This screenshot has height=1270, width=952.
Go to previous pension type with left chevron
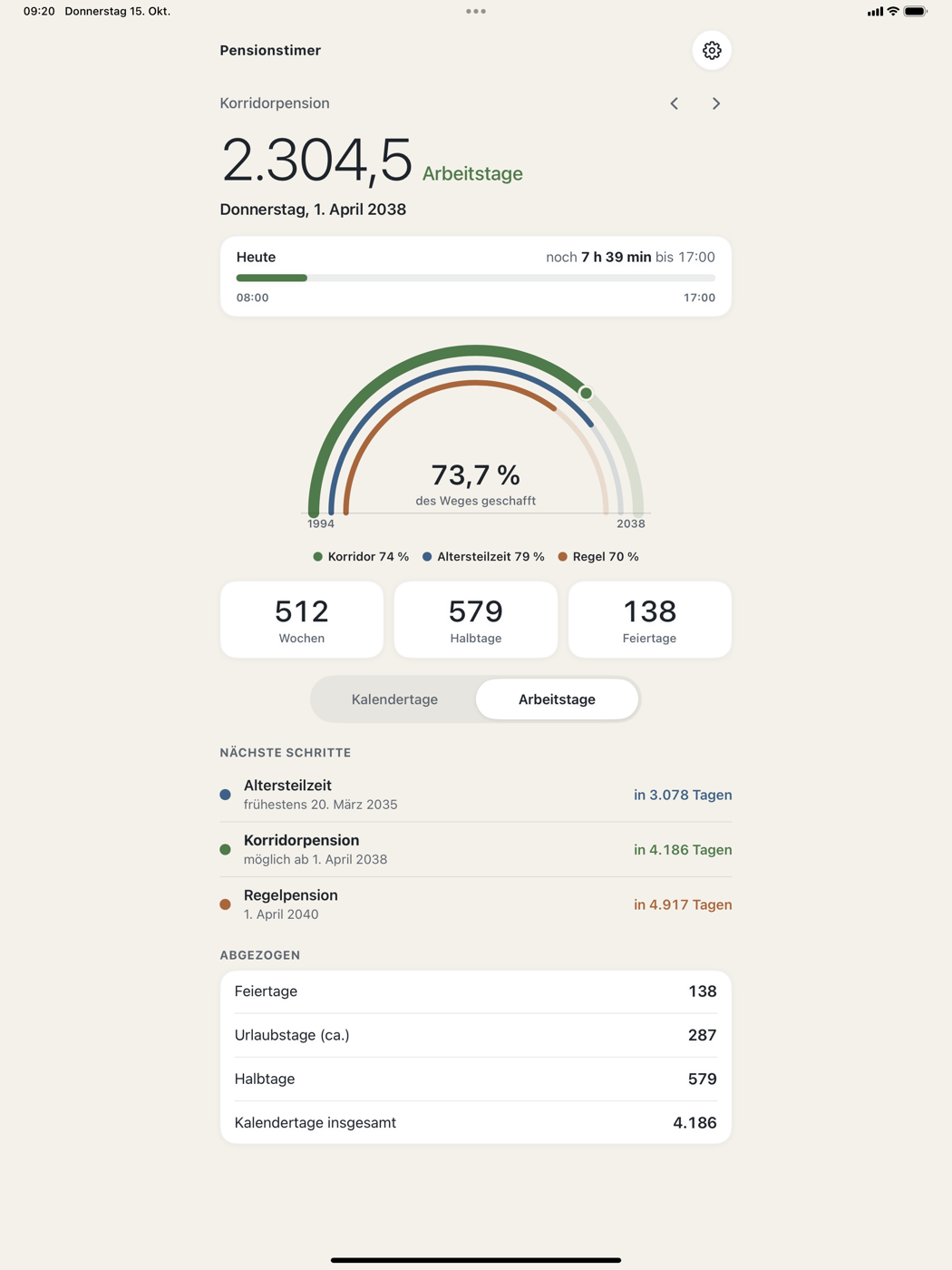point(675,103)
